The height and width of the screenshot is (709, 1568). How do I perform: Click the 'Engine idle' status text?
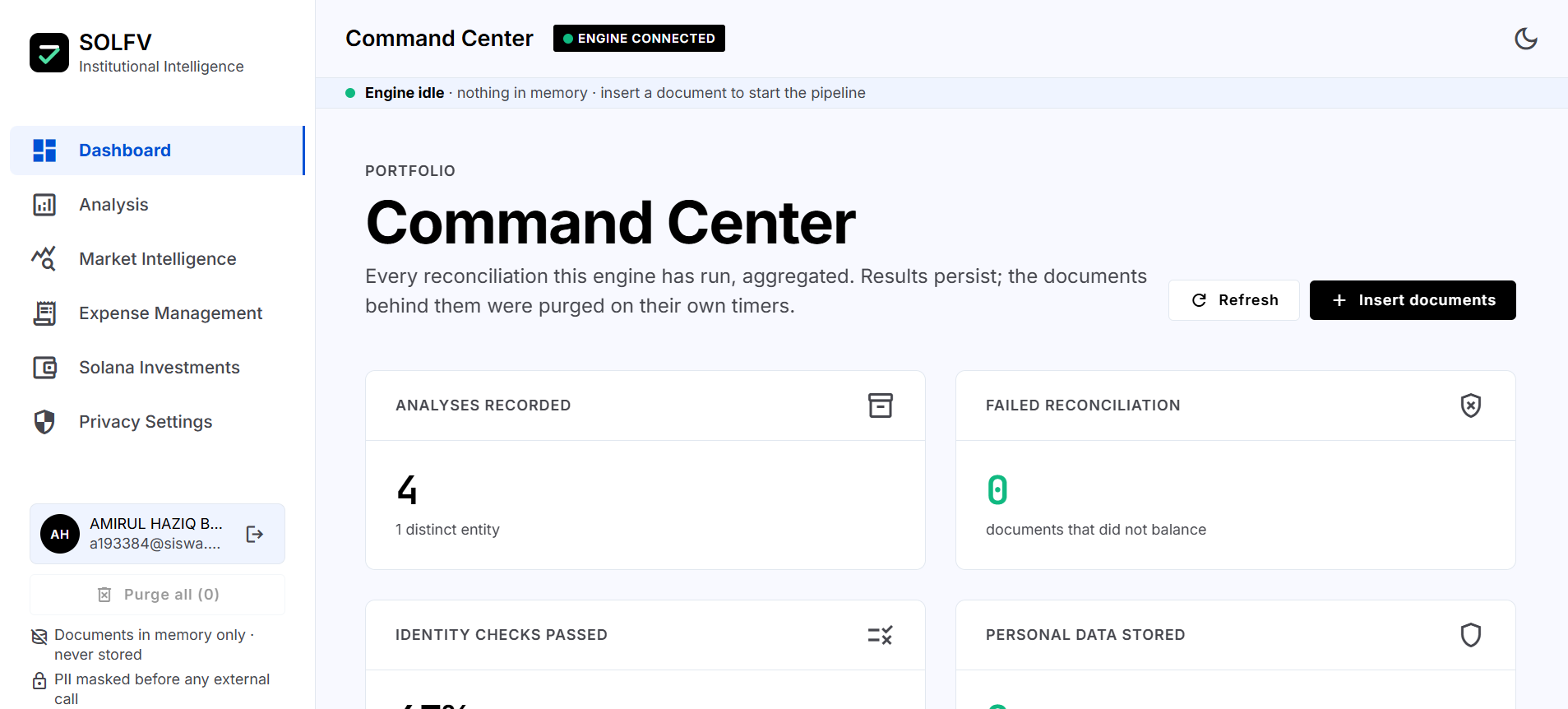(405, 93)
